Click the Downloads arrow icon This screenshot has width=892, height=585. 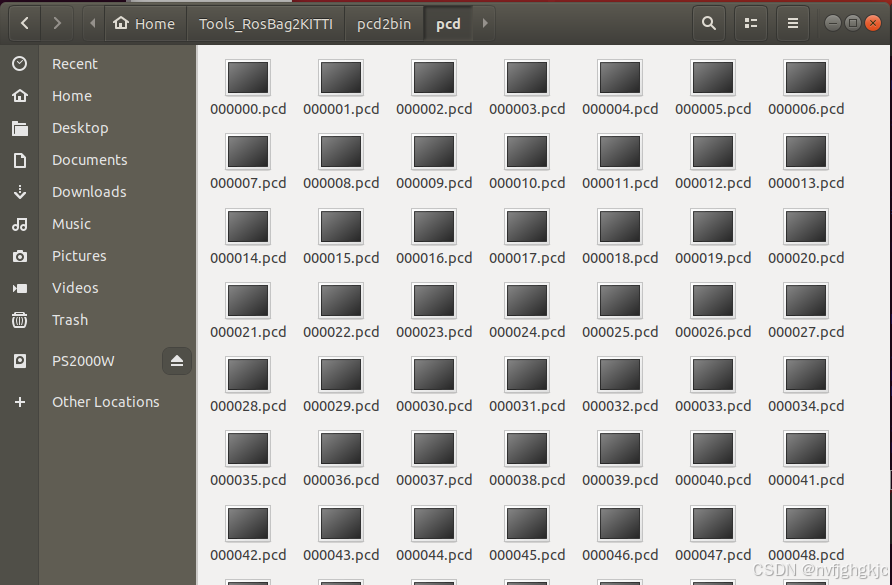(x=20, y=192)
